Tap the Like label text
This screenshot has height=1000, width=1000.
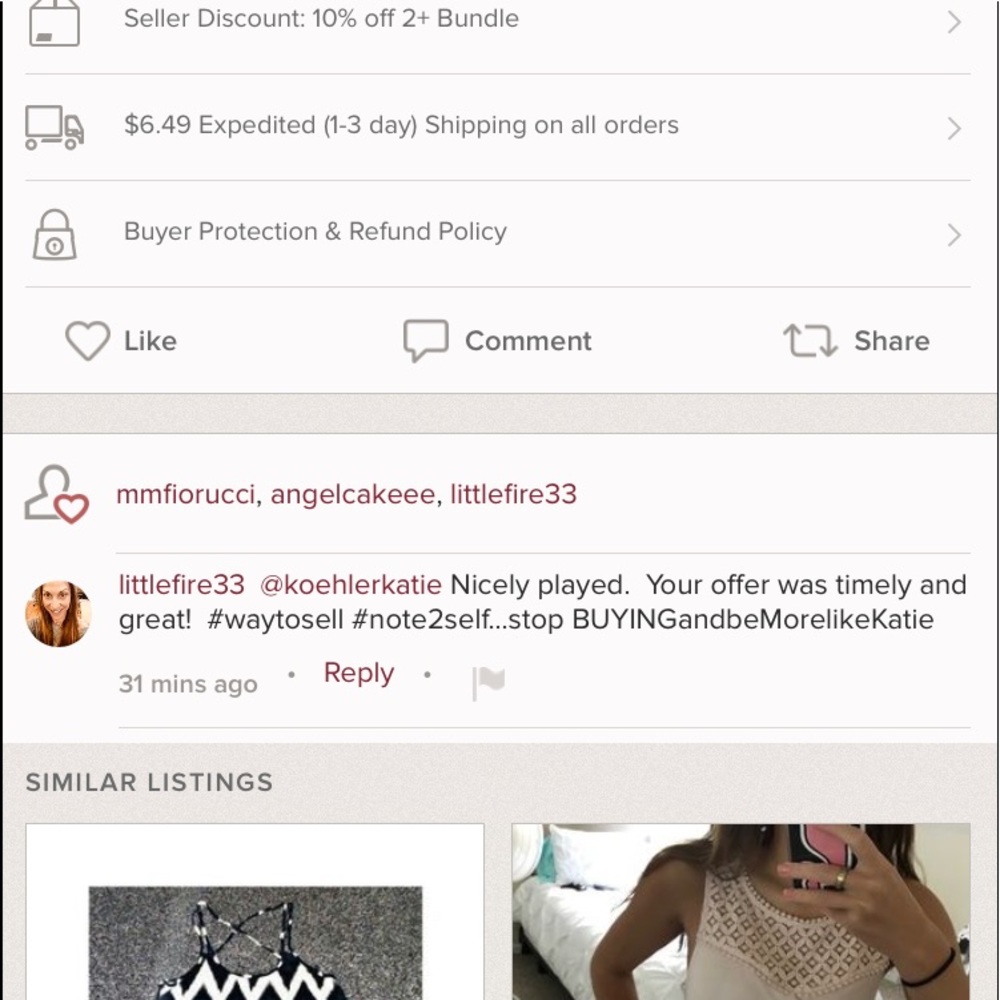click(x=150, y=341)
